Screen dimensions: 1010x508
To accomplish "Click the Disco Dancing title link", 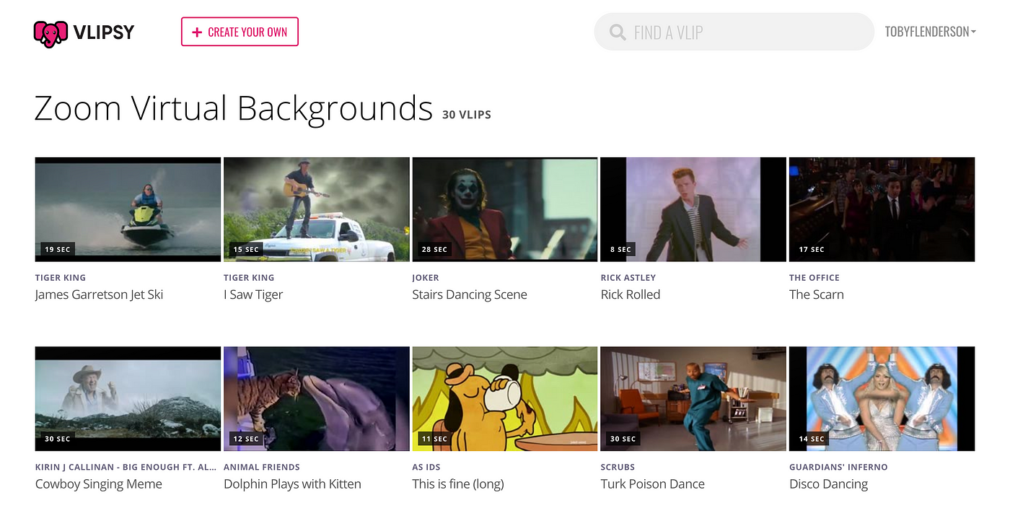I will coord(828,484).
